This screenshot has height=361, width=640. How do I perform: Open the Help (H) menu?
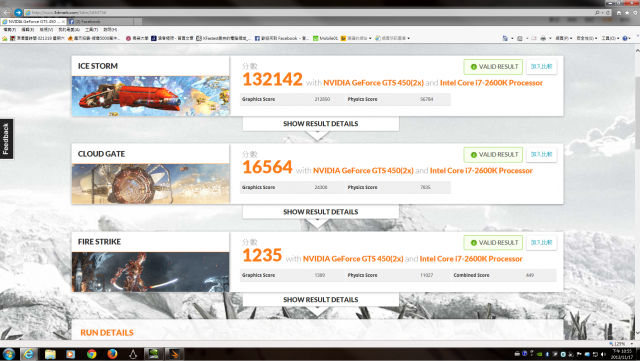coord(110,30)
